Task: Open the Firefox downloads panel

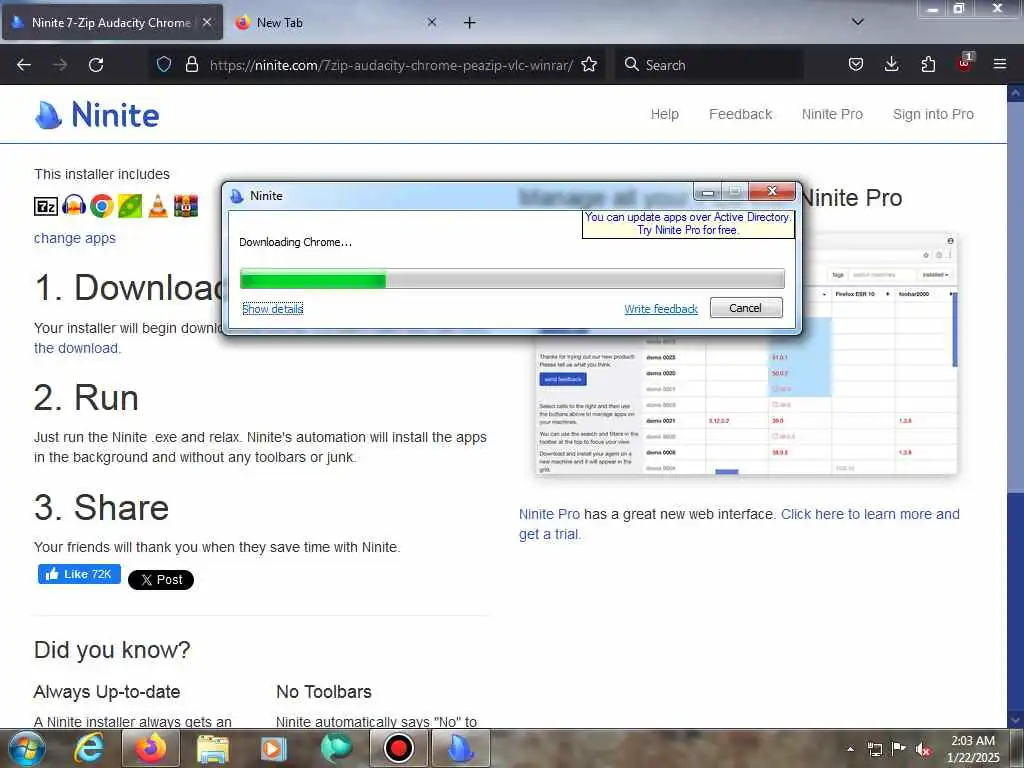Action: point(891,64)
